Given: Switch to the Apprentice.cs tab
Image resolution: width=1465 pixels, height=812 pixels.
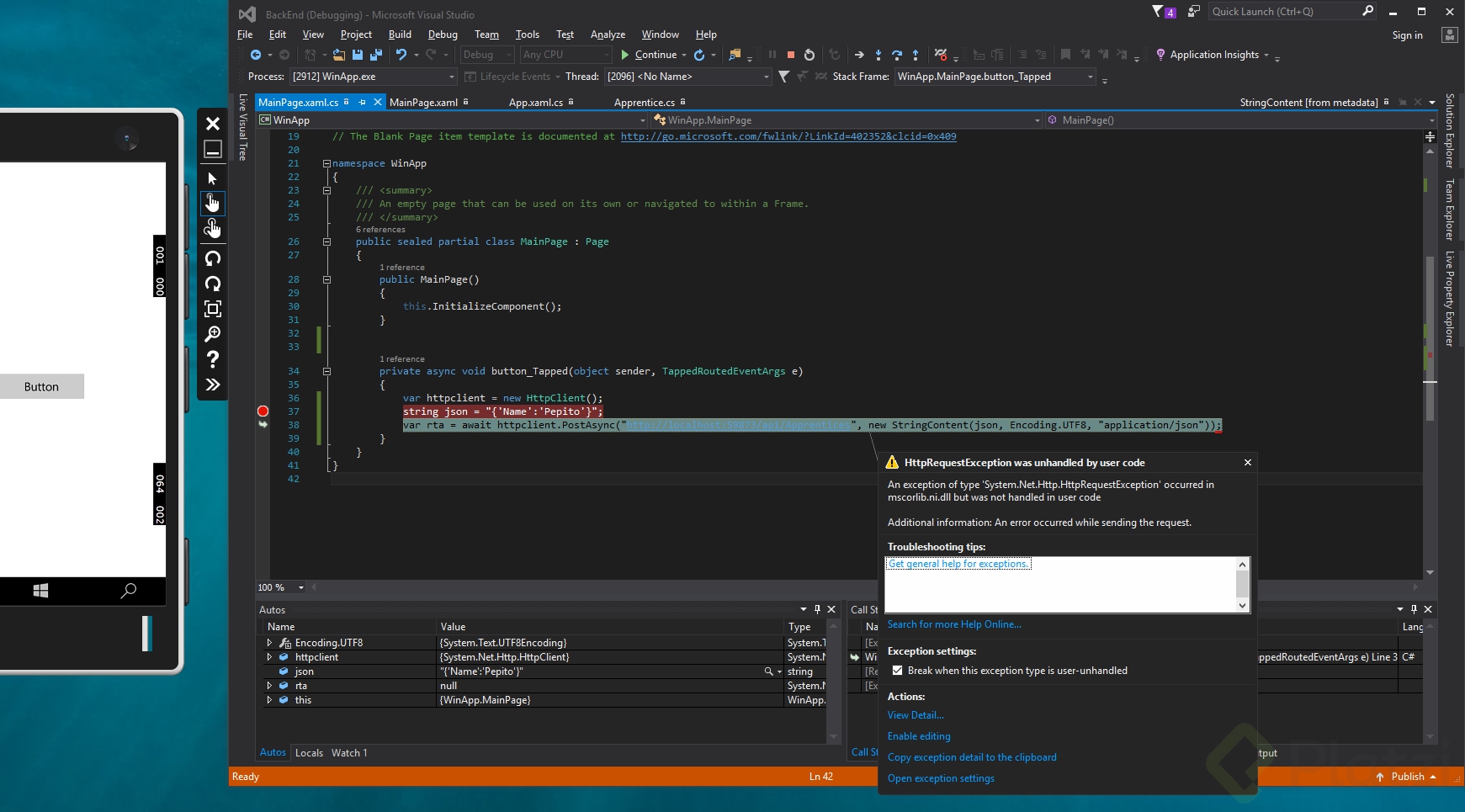Looking at the screenshot, I should tap(644, 103).
